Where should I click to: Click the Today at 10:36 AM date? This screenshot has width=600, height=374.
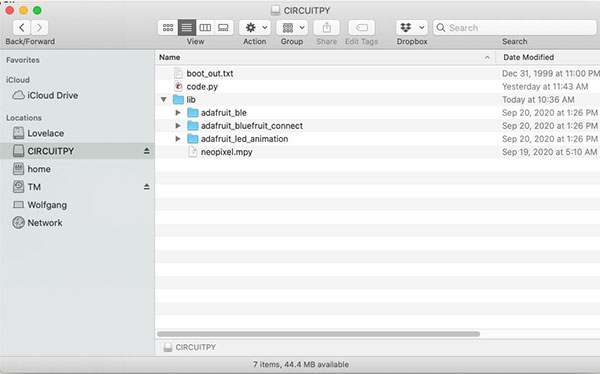(x=538, y=100)
